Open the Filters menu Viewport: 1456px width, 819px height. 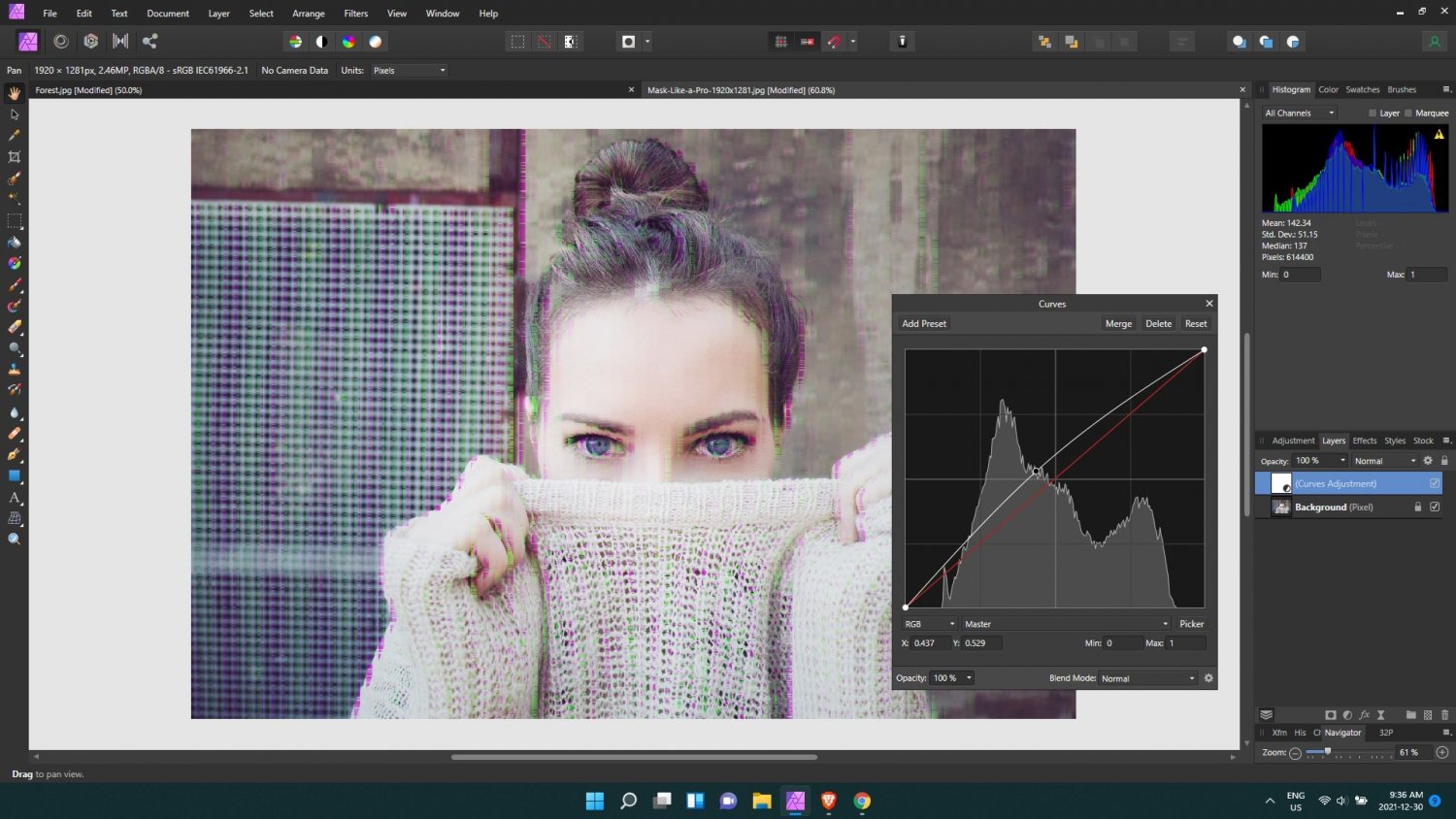[x=355, y=14]
